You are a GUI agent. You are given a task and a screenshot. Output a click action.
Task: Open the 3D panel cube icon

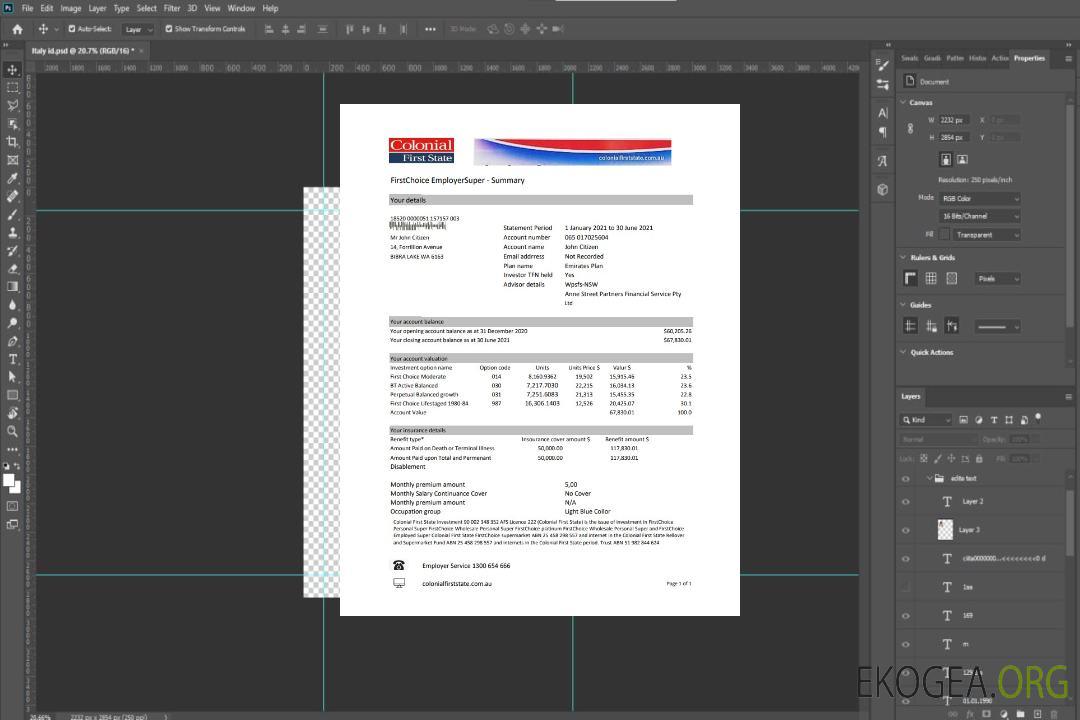(883, 189)
